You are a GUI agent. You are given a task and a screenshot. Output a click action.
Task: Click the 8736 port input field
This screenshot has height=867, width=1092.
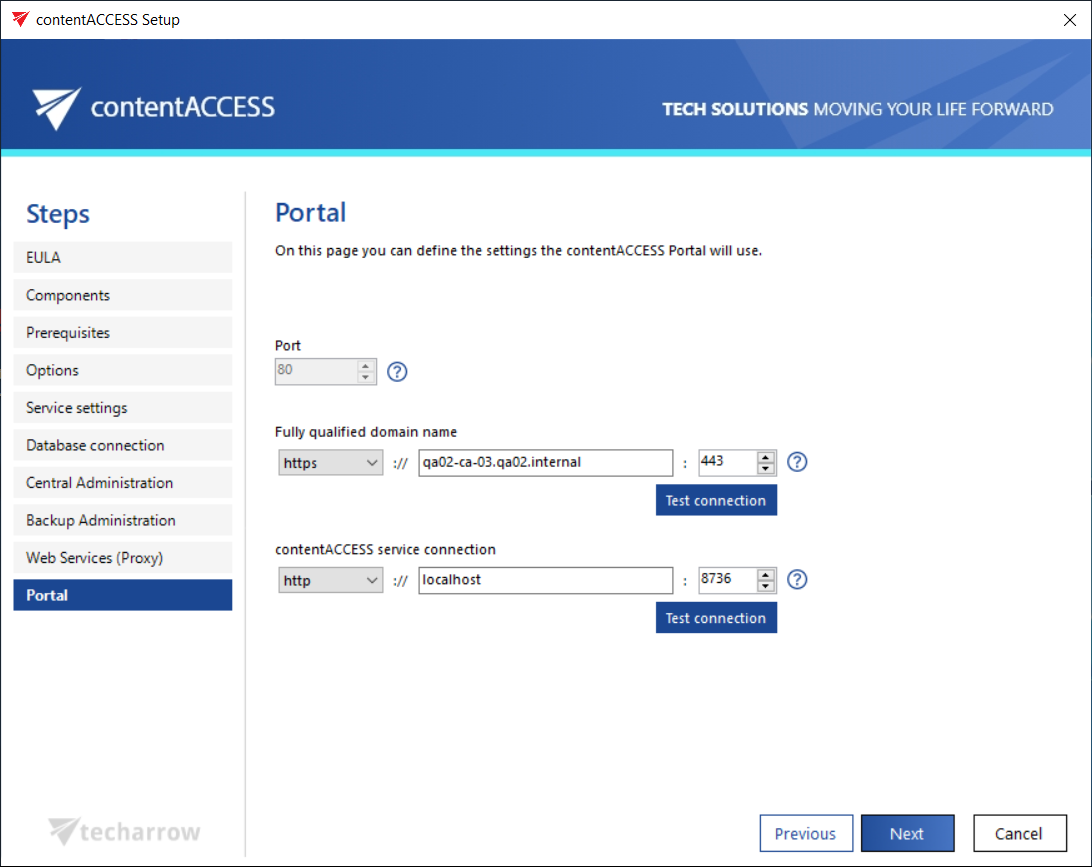pos(727,580)
